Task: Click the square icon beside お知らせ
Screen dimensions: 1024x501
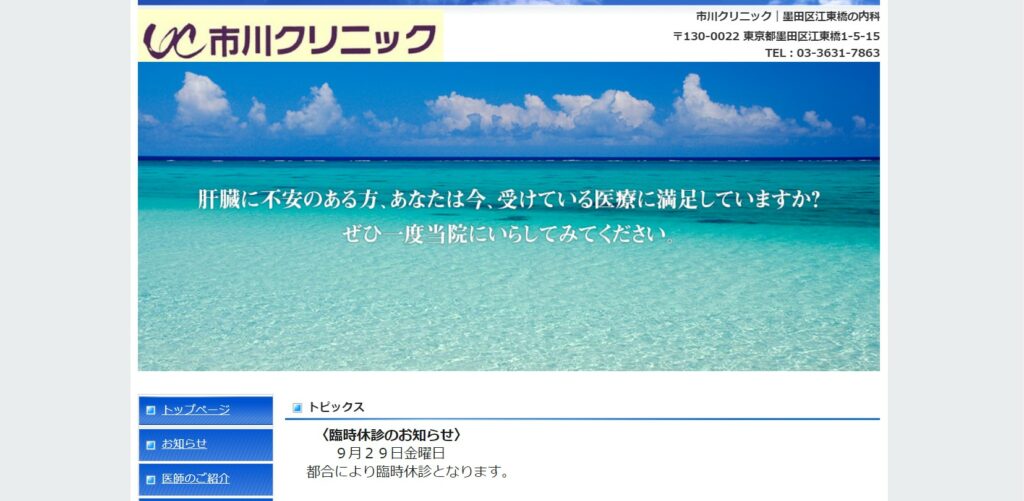Action: 151,445
